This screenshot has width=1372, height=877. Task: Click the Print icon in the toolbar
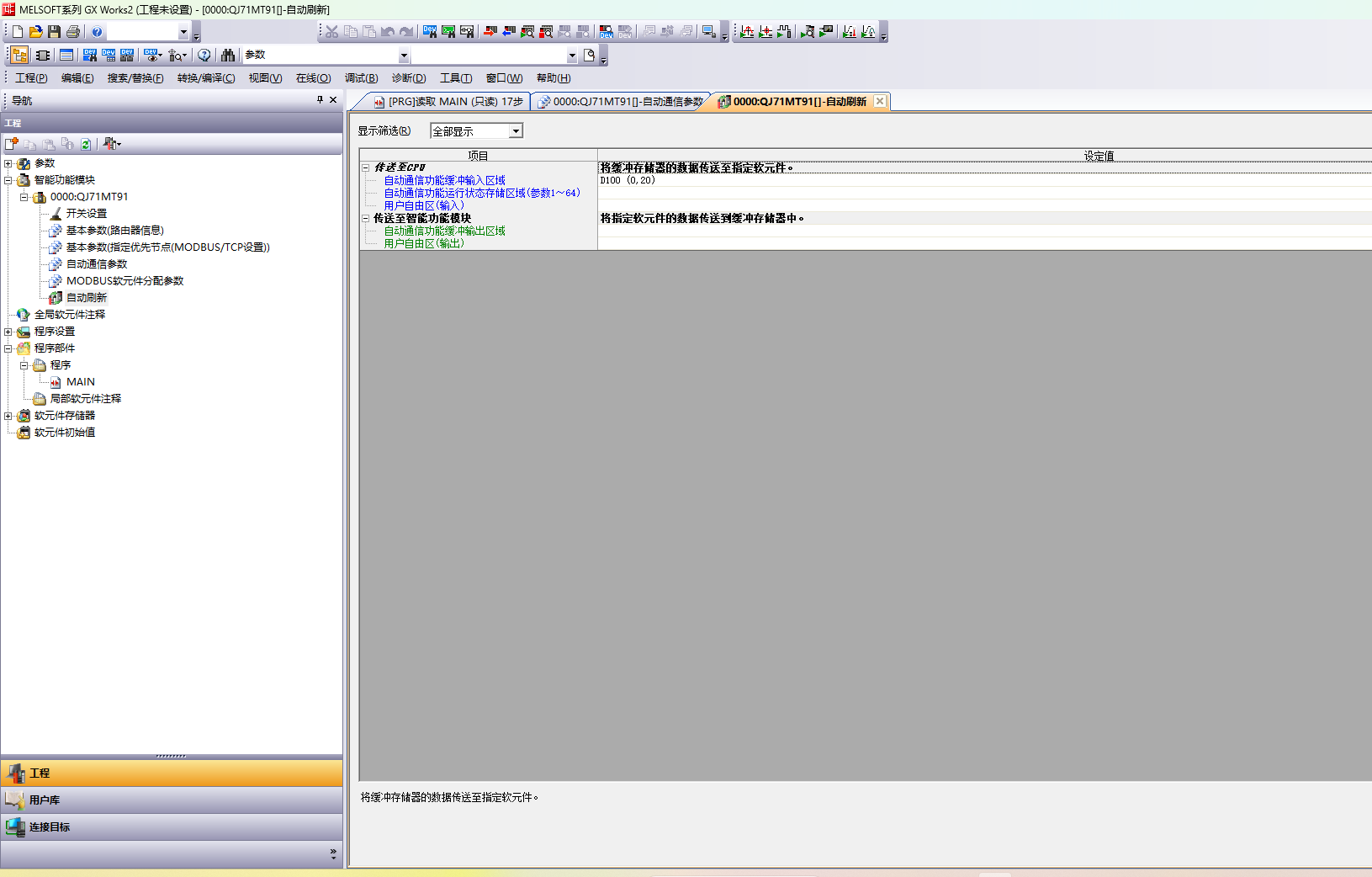pos(73,32)
